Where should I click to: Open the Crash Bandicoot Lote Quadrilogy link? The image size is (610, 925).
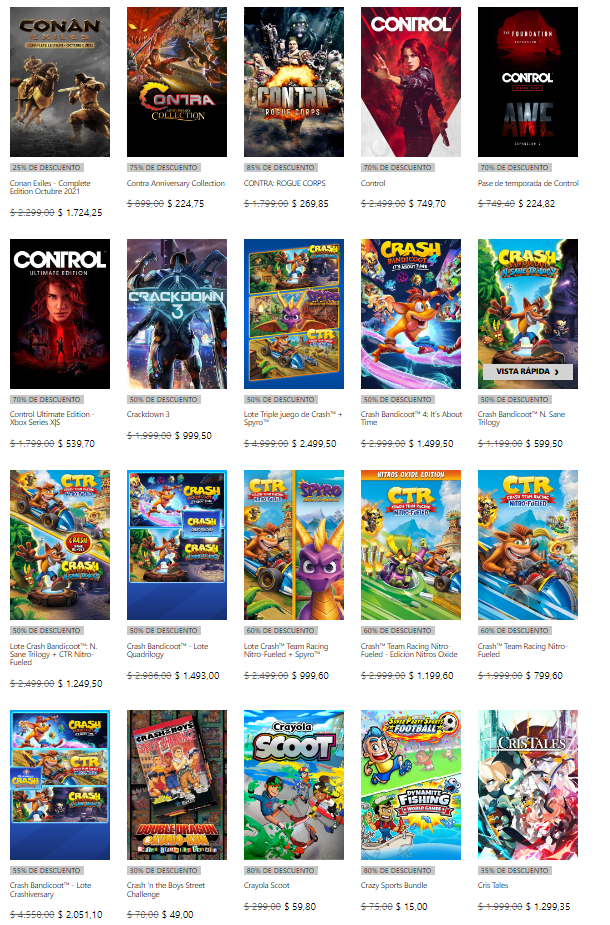168,650
